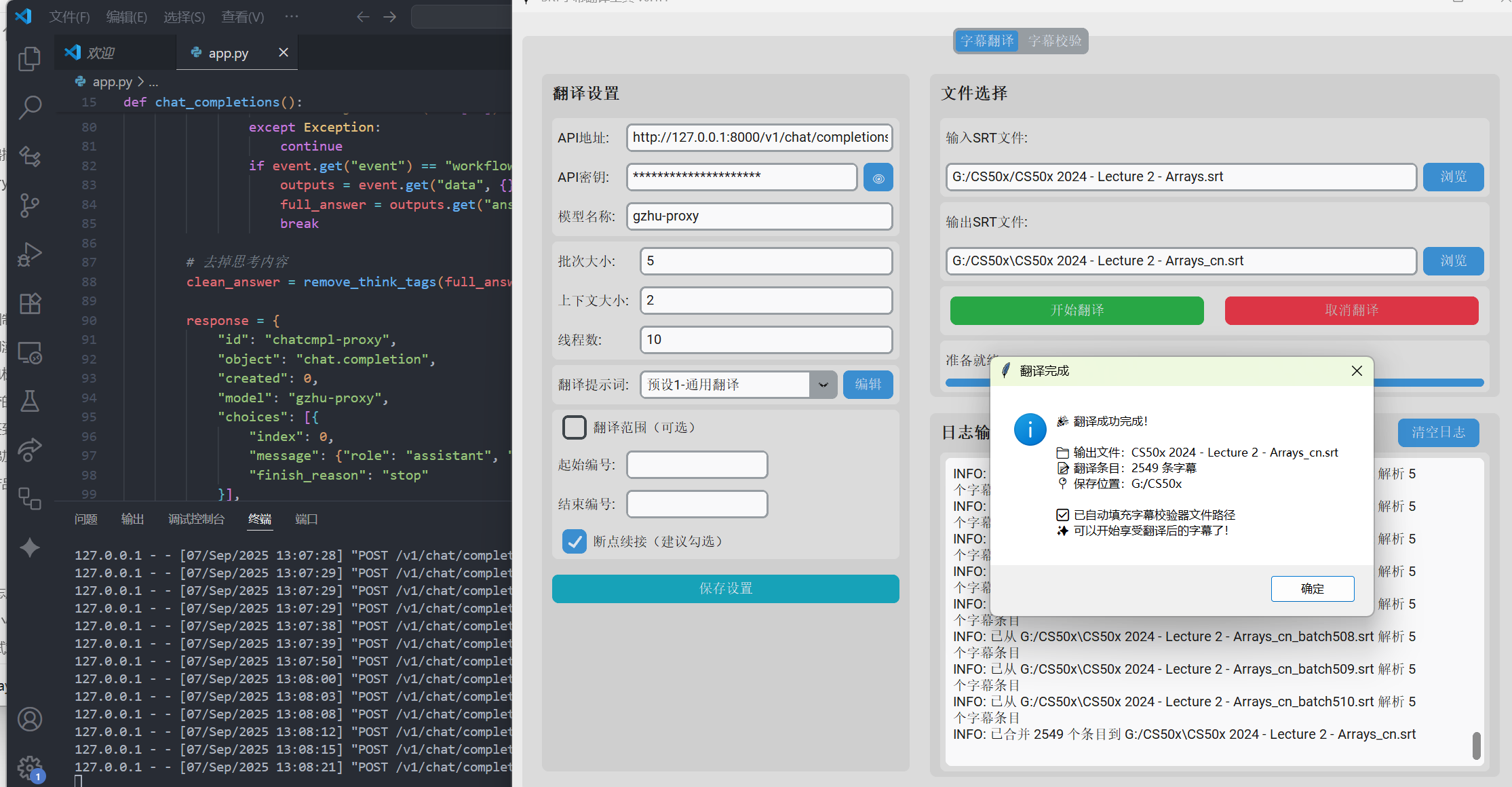Click the share arrow icon in activity bar
1512x787 pixels.
(x=30, y=450)
